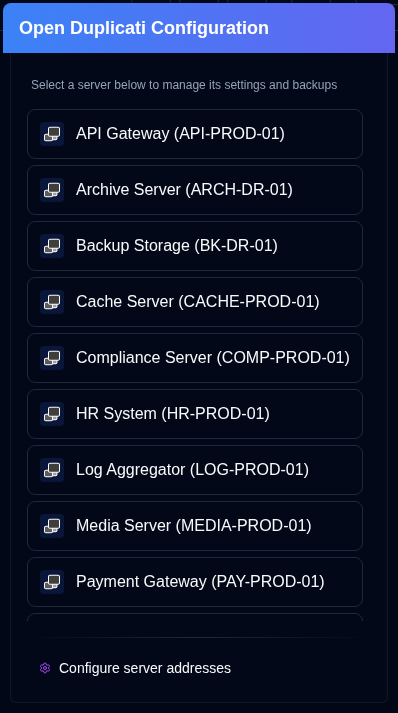Screen dimensions: 398x713
Task: Click the server icon beside Cache Server
Action: pos(52,301)
